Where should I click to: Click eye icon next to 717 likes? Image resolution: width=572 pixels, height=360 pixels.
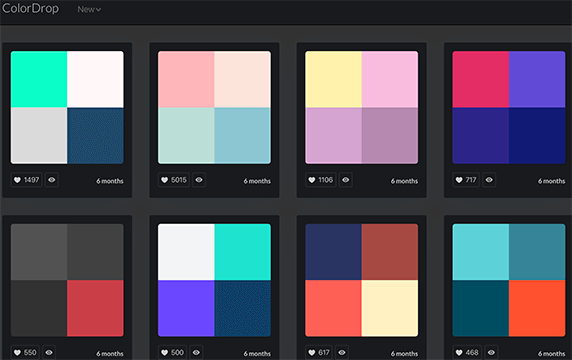489,180
